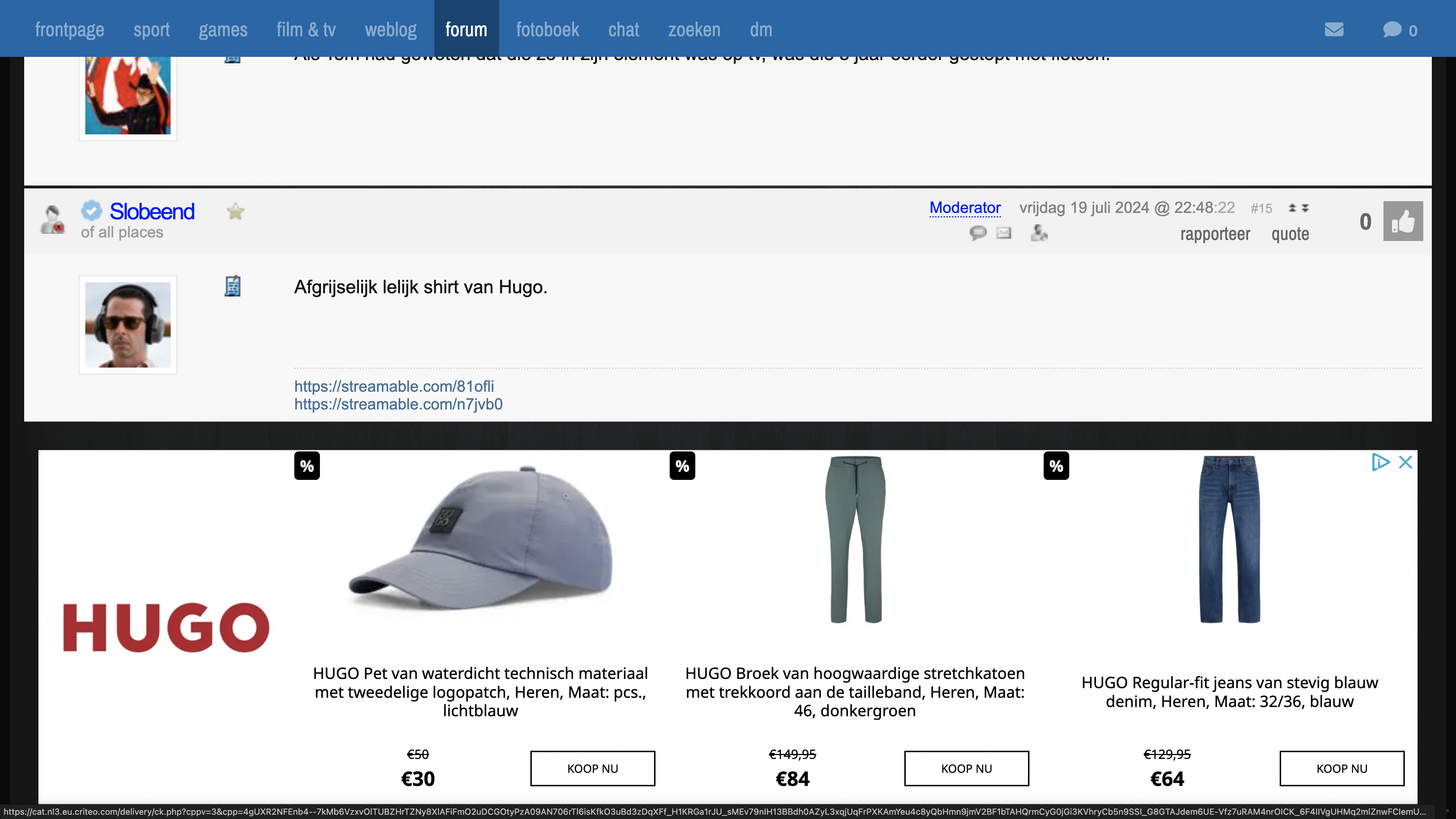Open streamable link n7jvb0

point(398,404)
